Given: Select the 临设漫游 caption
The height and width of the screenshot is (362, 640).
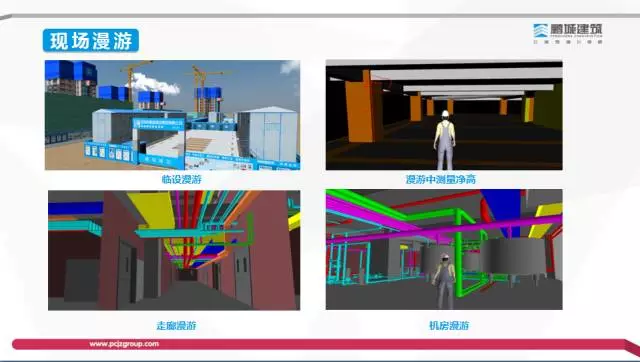Looking at the screenshot, I should point(182,179).
